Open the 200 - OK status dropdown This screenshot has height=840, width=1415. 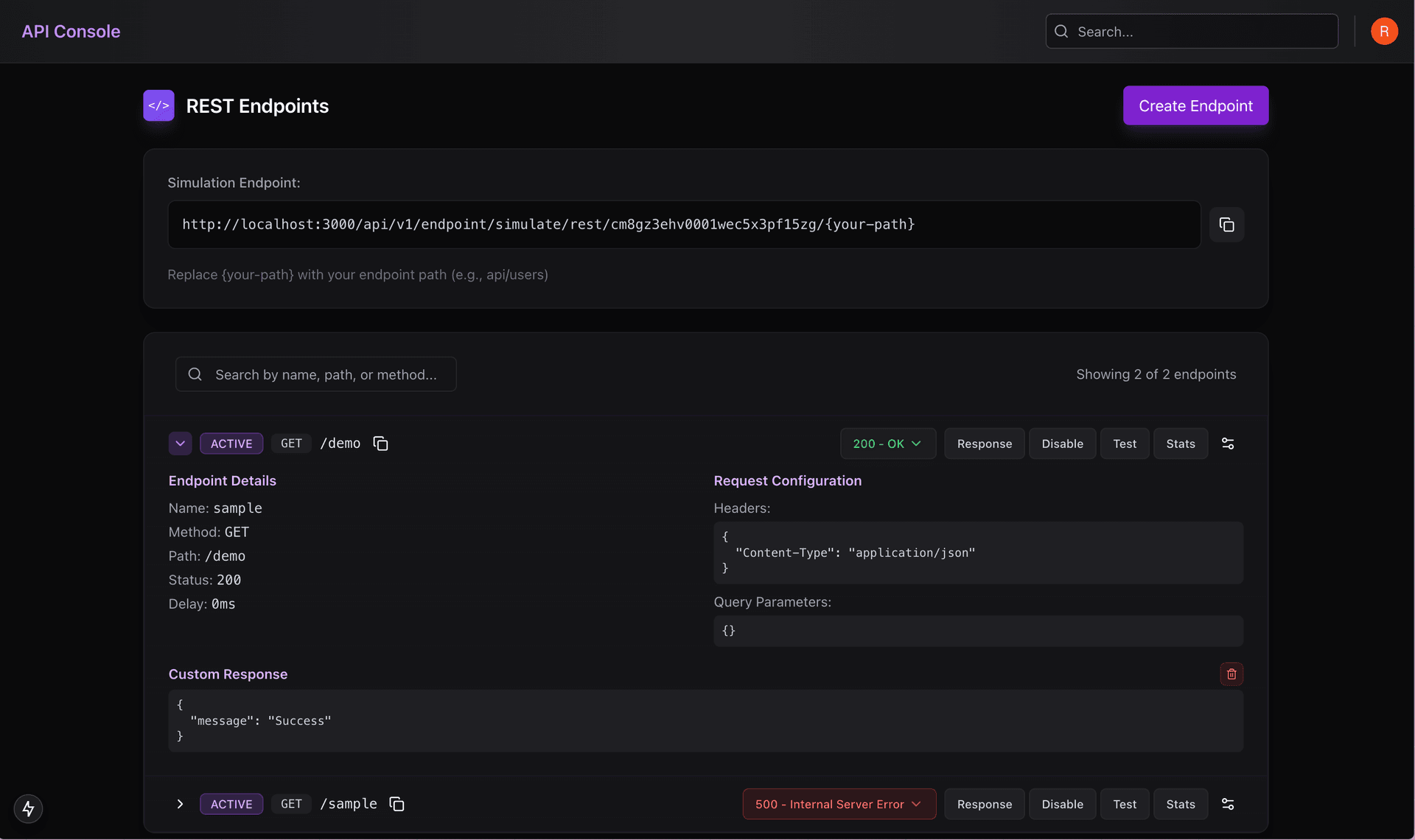click(887, 443)
